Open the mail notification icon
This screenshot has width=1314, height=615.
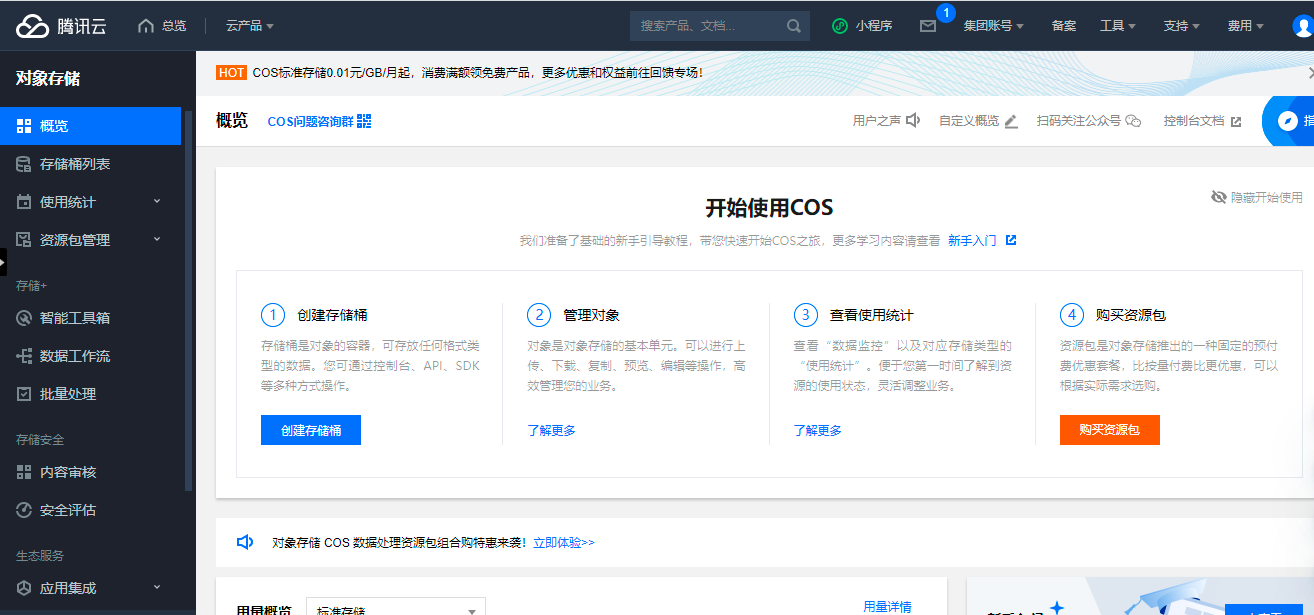tap(928, 26)
